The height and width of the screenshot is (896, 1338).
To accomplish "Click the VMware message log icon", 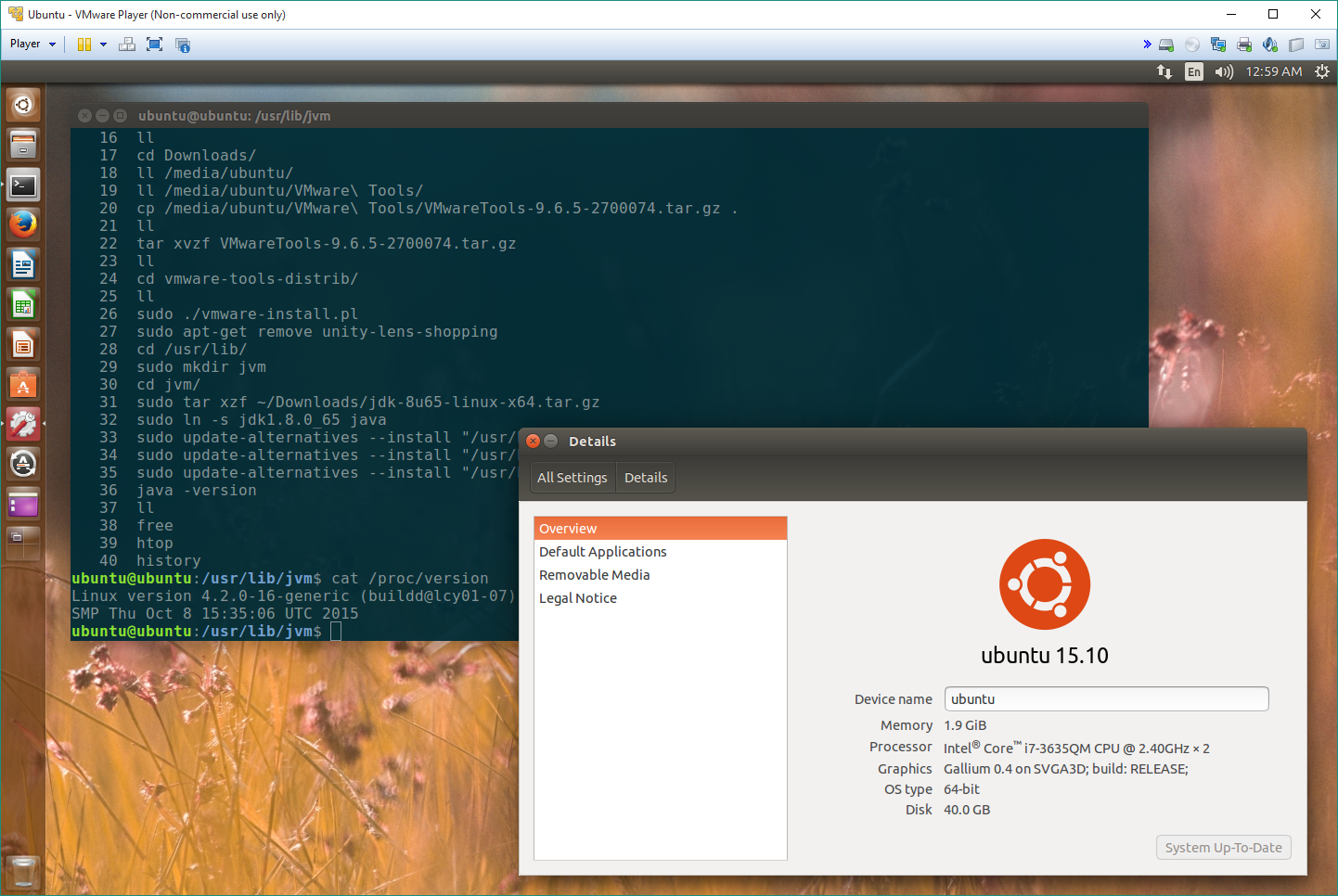I will coord(1322,45).
